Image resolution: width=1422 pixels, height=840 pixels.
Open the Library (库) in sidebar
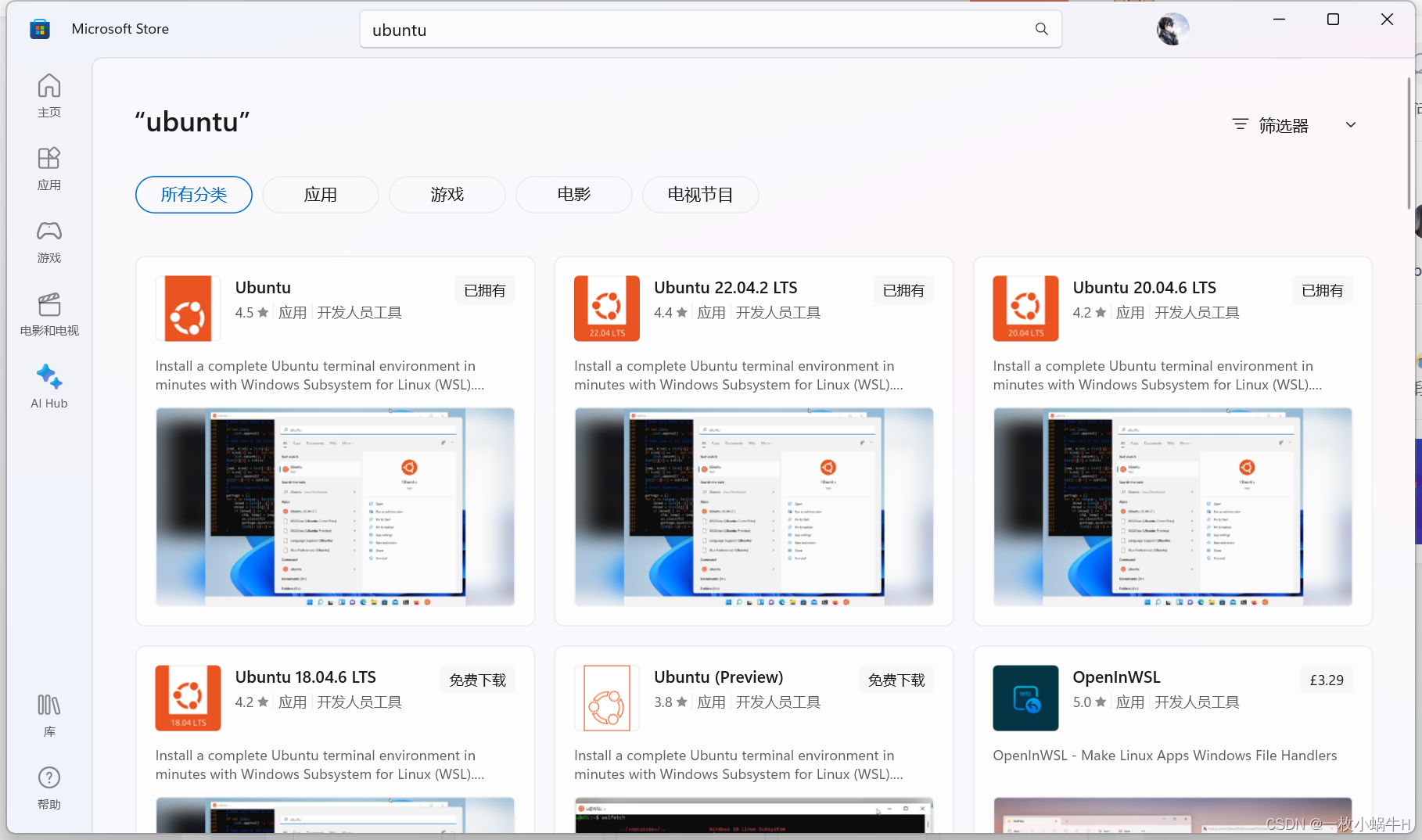(49, 715)
